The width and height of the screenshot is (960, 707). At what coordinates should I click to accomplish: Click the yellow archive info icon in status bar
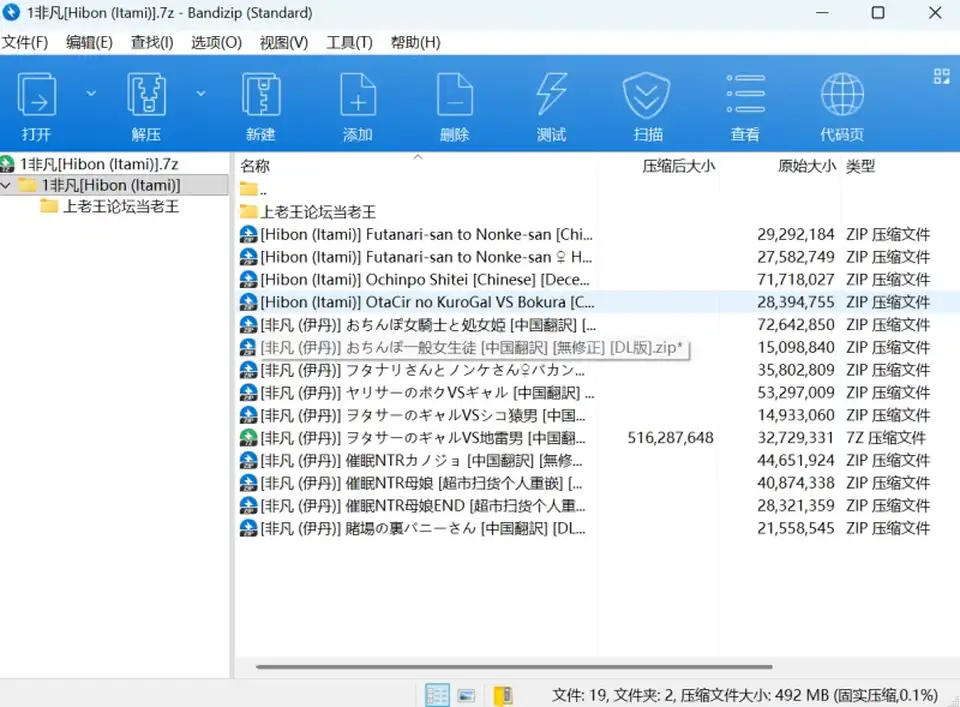coord(503,695)
